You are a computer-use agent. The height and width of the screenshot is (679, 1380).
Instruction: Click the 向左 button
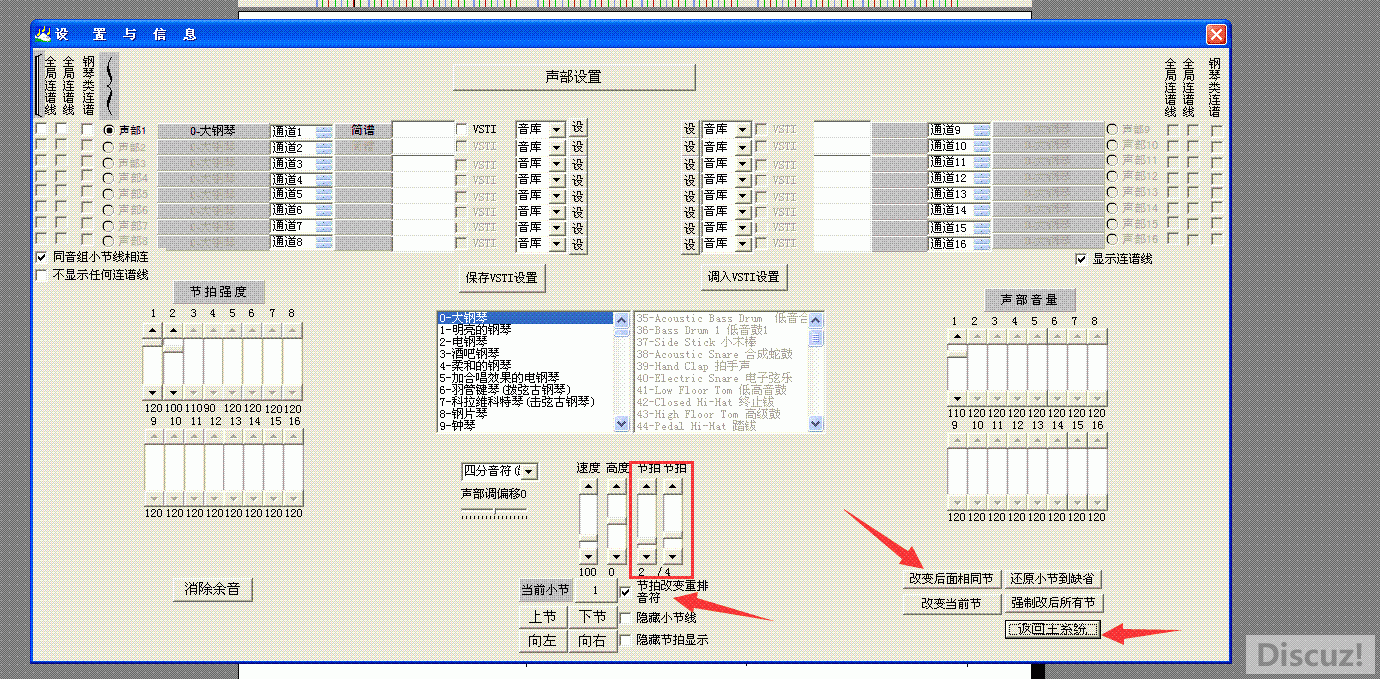click(x=543, y=641)
